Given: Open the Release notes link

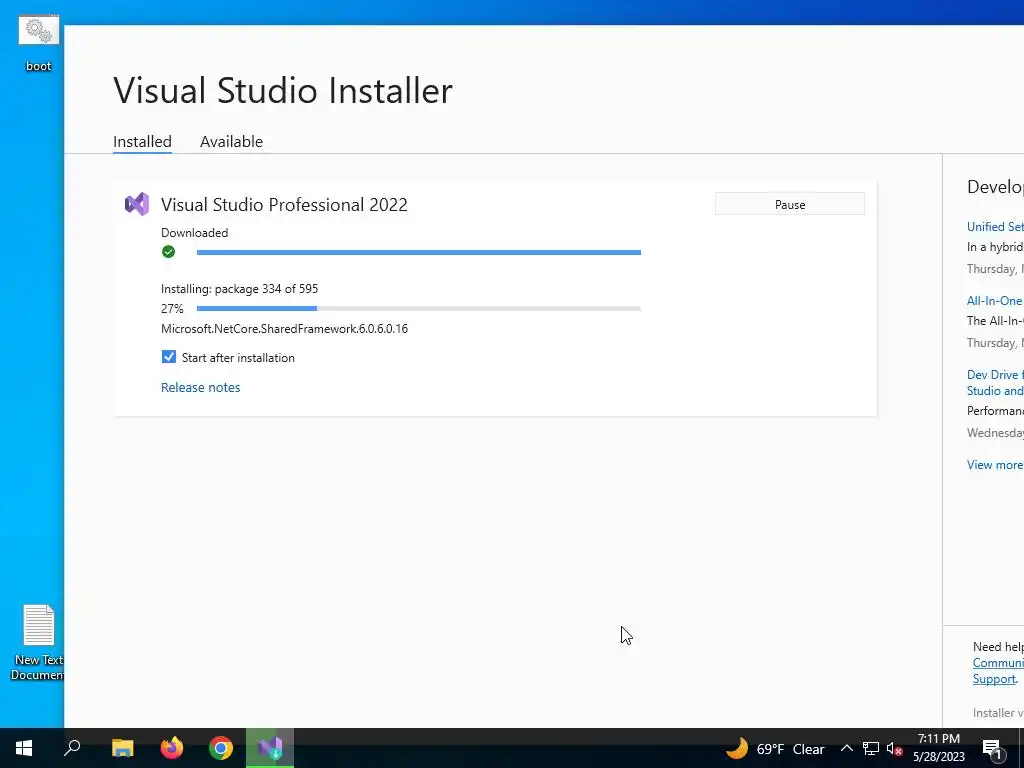Looking at the screenshot, I should pyautogui.click(x=200, y=387).
